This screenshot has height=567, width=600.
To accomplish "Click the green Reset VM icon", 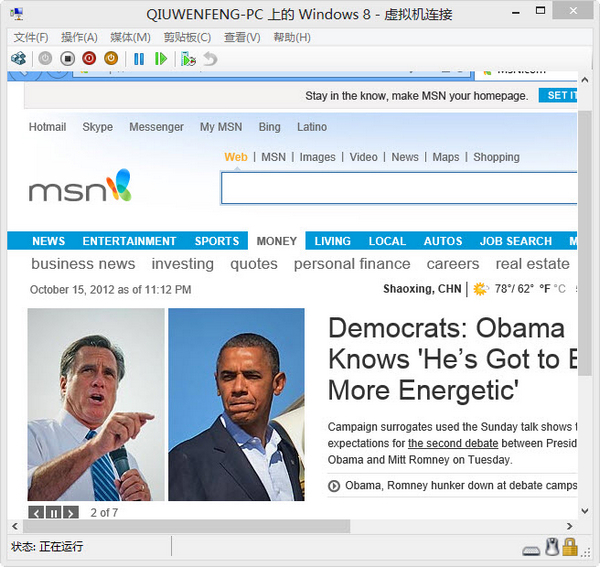I will tap(161, 59).
